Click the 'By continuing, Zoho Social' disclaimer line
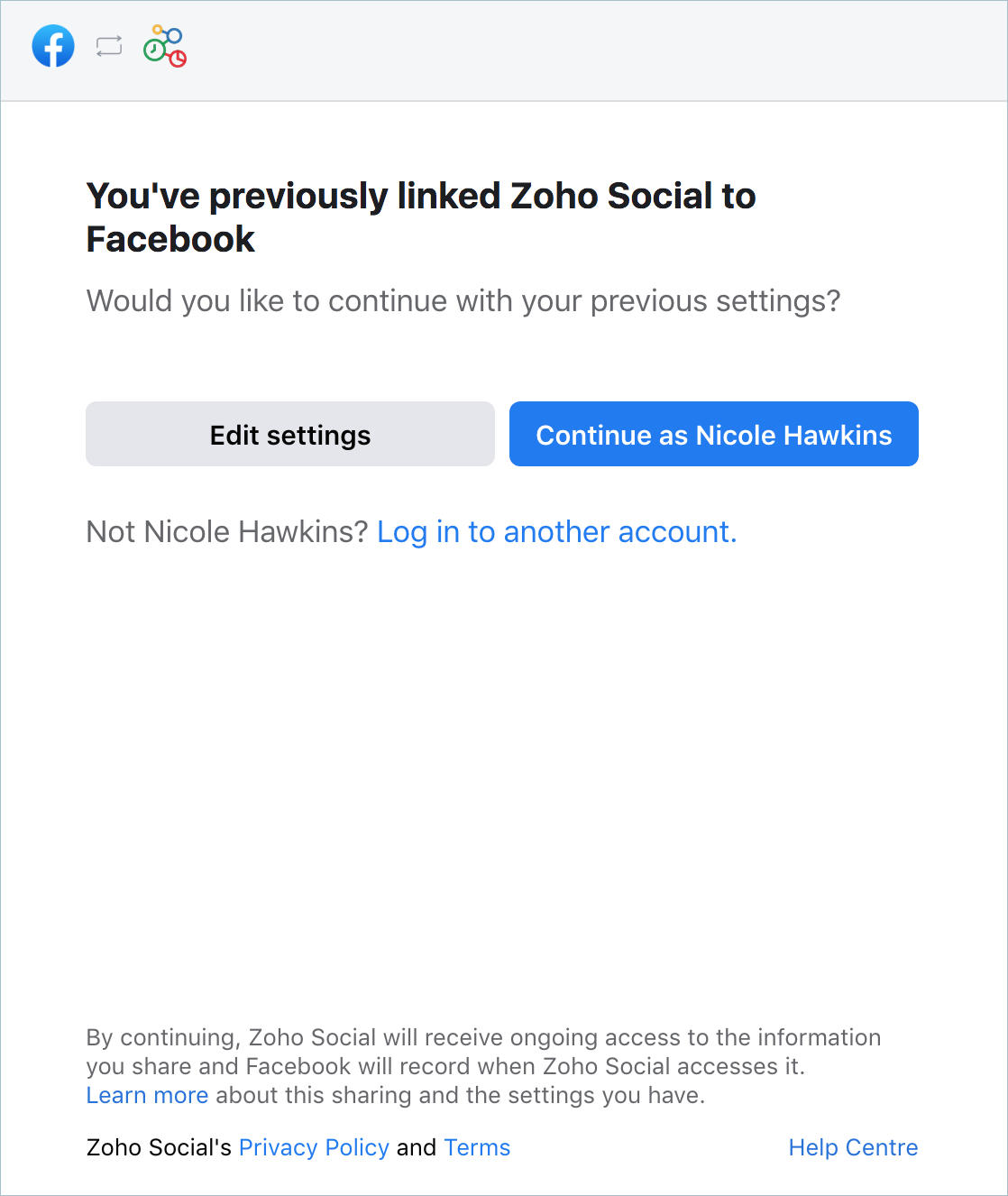Screen dimensions: 1008x1196 (x=483, y=1037)
